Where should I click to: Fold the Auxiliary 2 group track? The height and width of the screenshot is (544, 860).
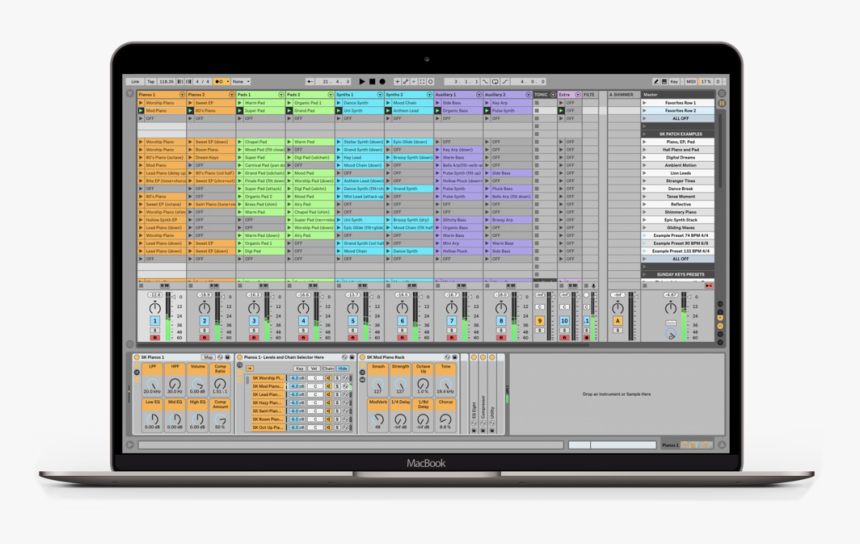point(528,95)
